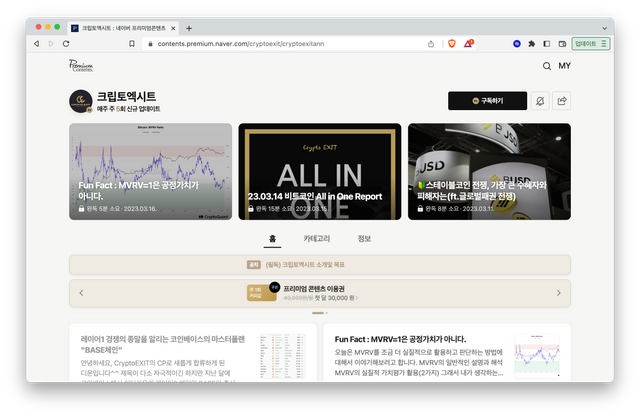
Task: Click the browser forward arrow
Action: pyautogui.click(x=51, y=44)
